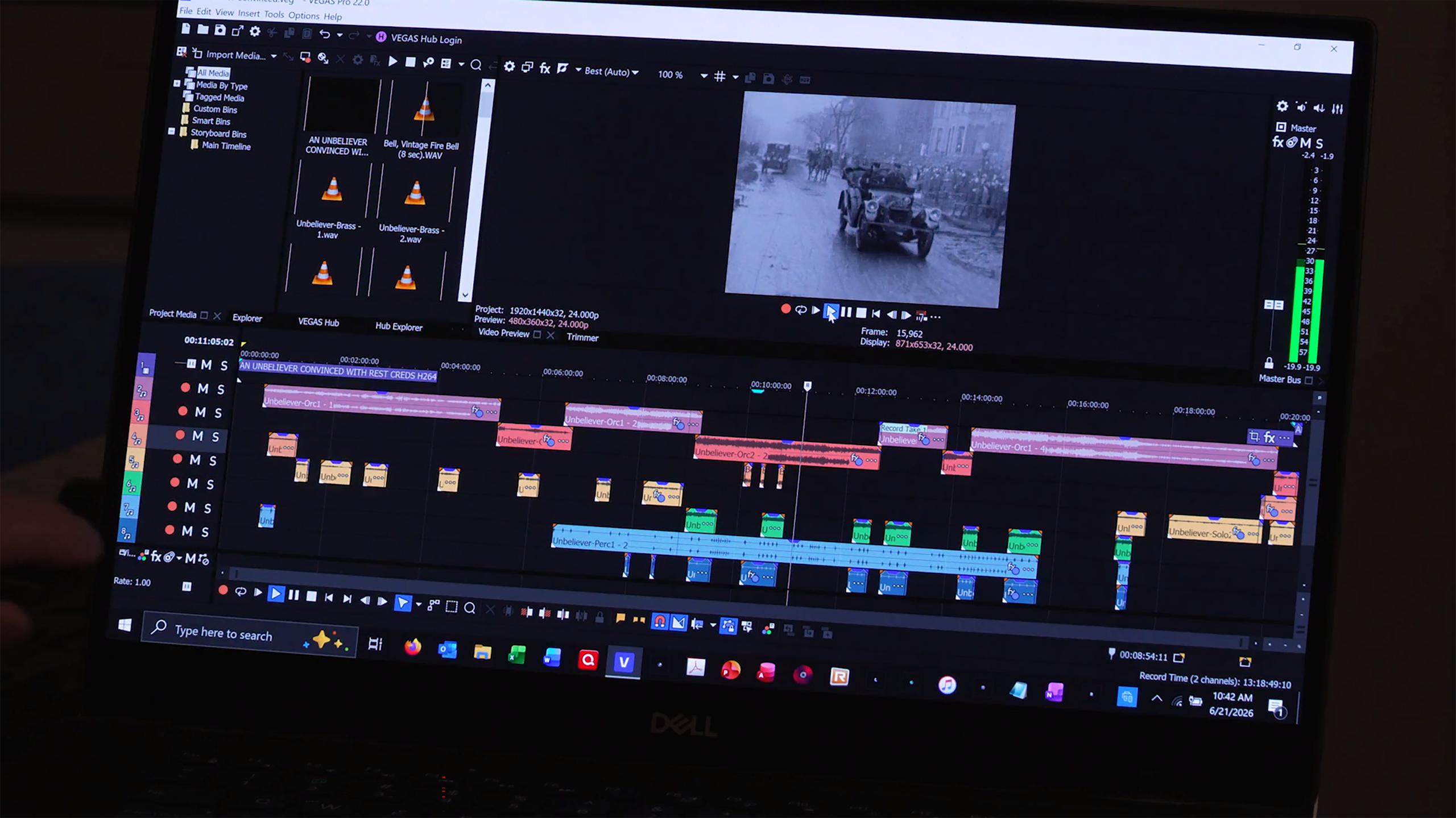Mute video track 1
Image resolution: width=1456 pixels, height=818 pixels.
206,365
